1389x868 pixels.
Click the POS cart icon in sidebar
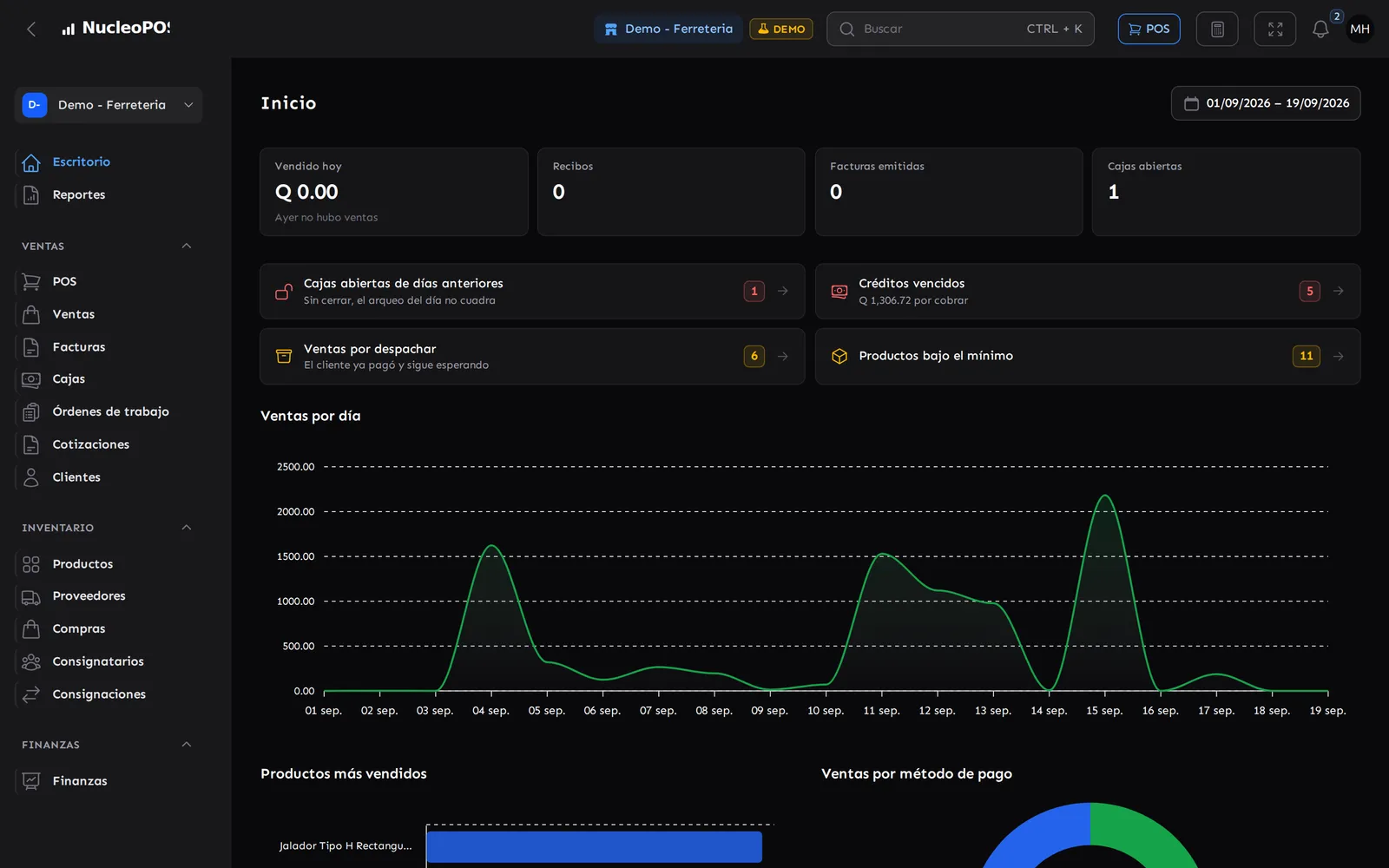(x=31, y=282)
